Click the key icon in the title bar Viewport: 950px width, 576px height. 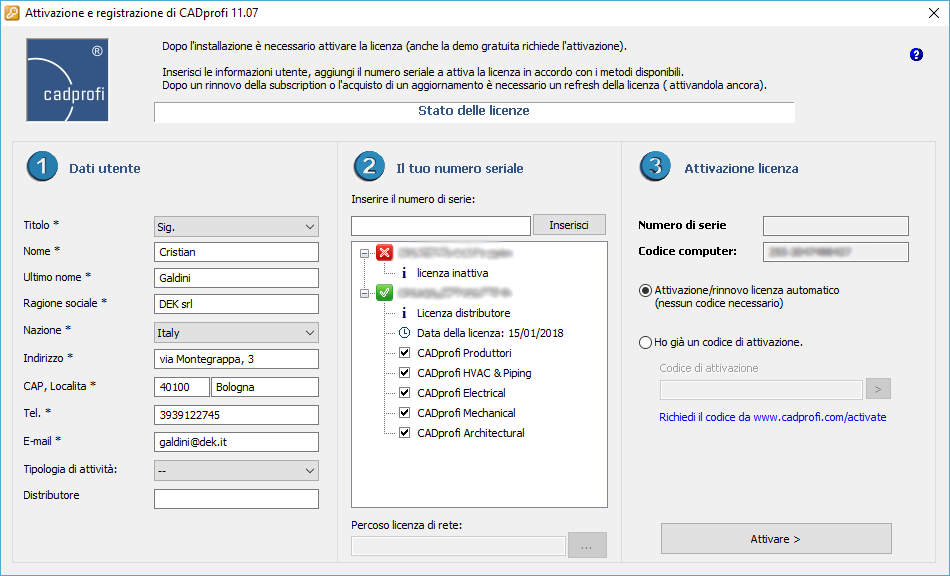click(x=12, y=13)
